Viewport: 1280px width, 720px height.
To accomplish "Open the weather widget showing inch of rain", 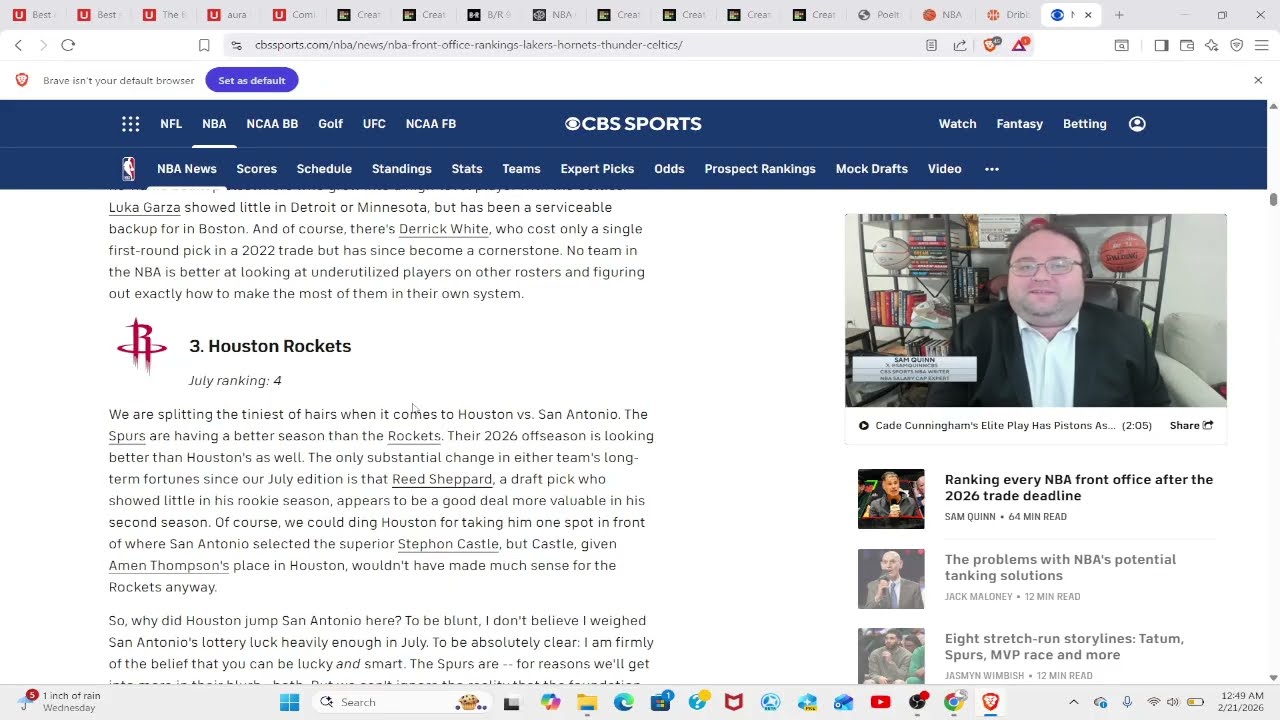I will (x=63, y=702).
